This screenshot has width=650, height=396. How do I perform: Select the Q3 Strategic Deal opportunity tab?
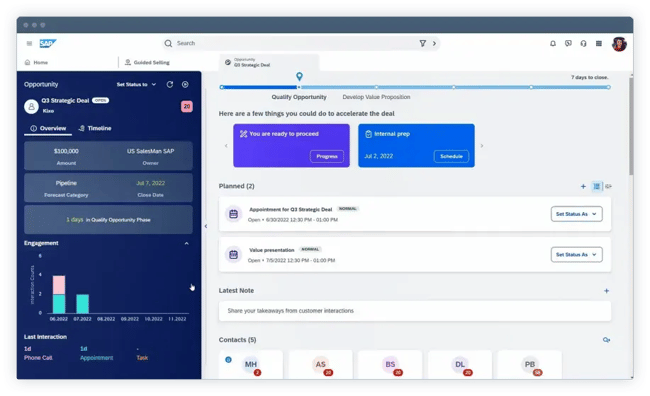pyautogui.click(x=269, y=62)
